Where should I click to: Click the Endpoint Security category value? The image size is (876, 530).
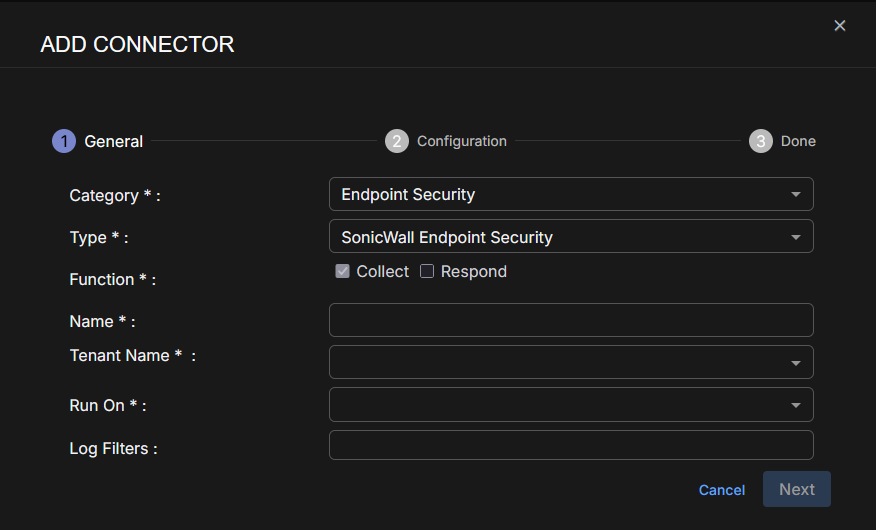tap(408, 194)
